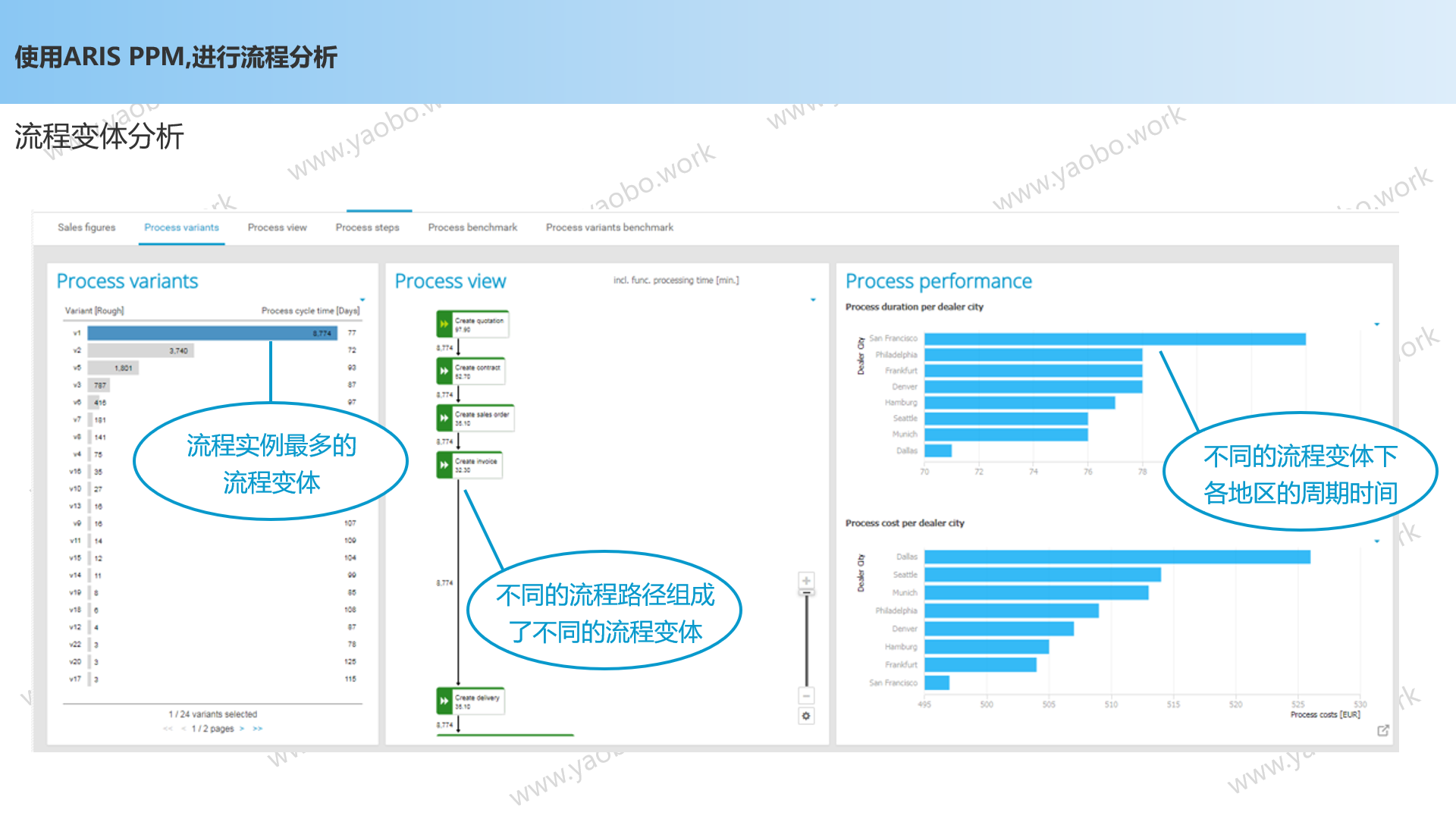
Task: Switch to the Process view tab
Action: tap(277, 227)
